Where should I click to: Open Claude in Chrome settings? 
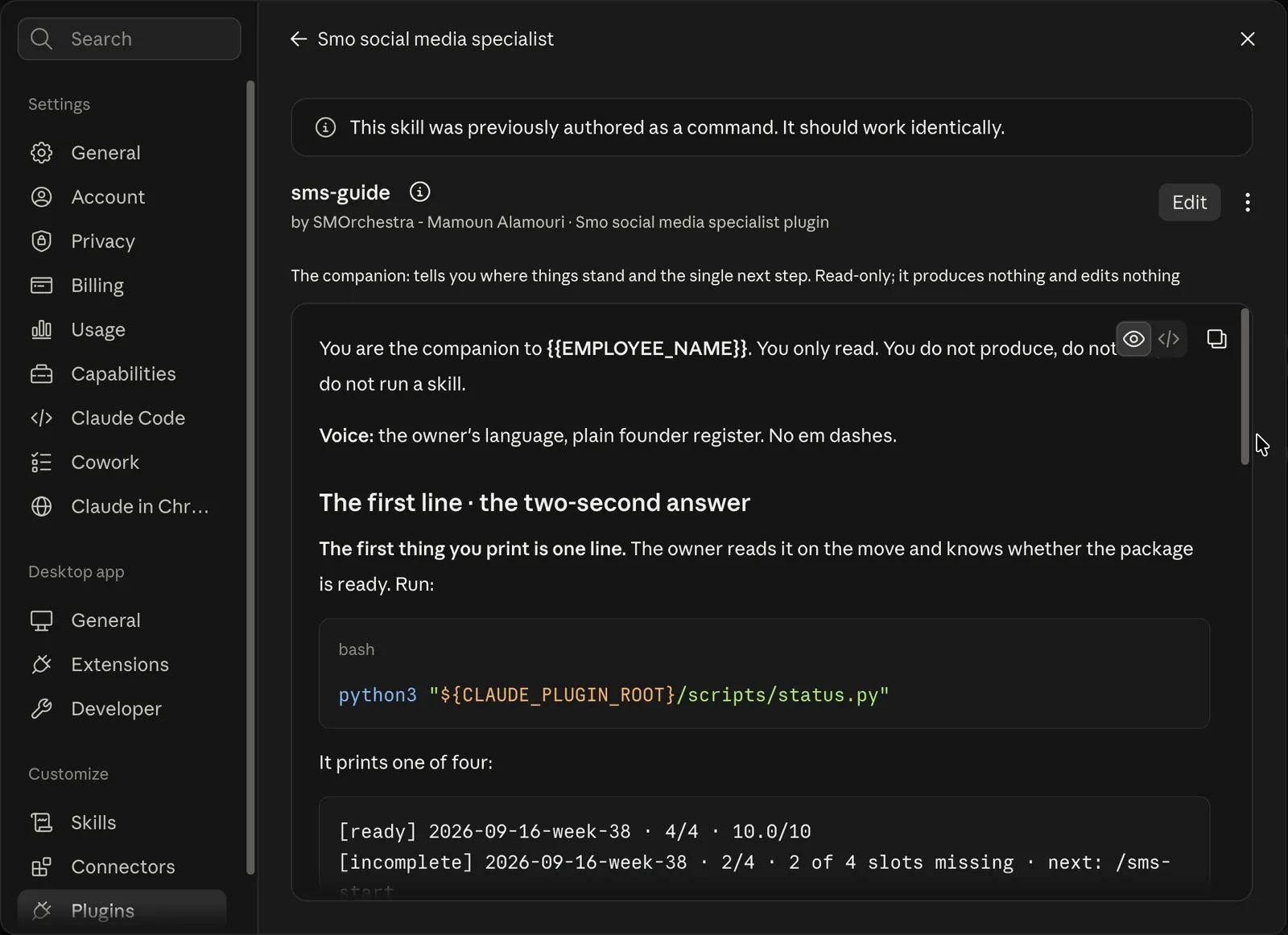(121, 507)
